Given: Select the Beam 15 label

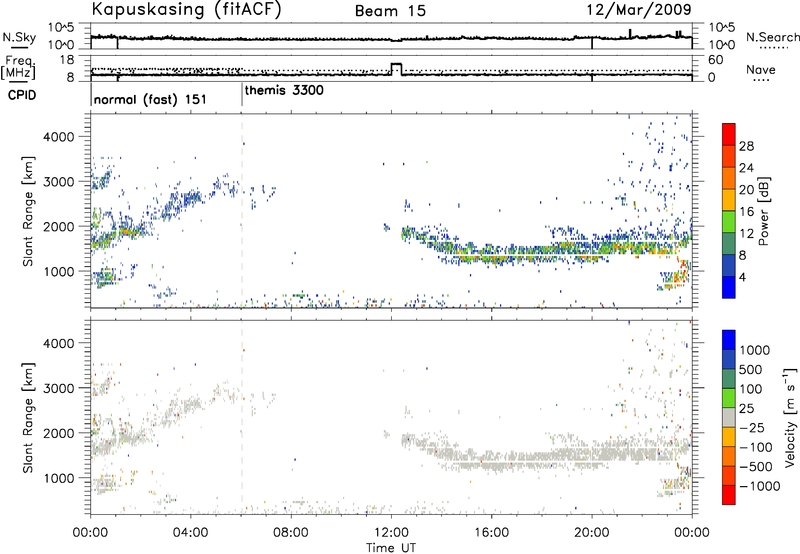Looking at the screenshot, I should pos(390,11).
